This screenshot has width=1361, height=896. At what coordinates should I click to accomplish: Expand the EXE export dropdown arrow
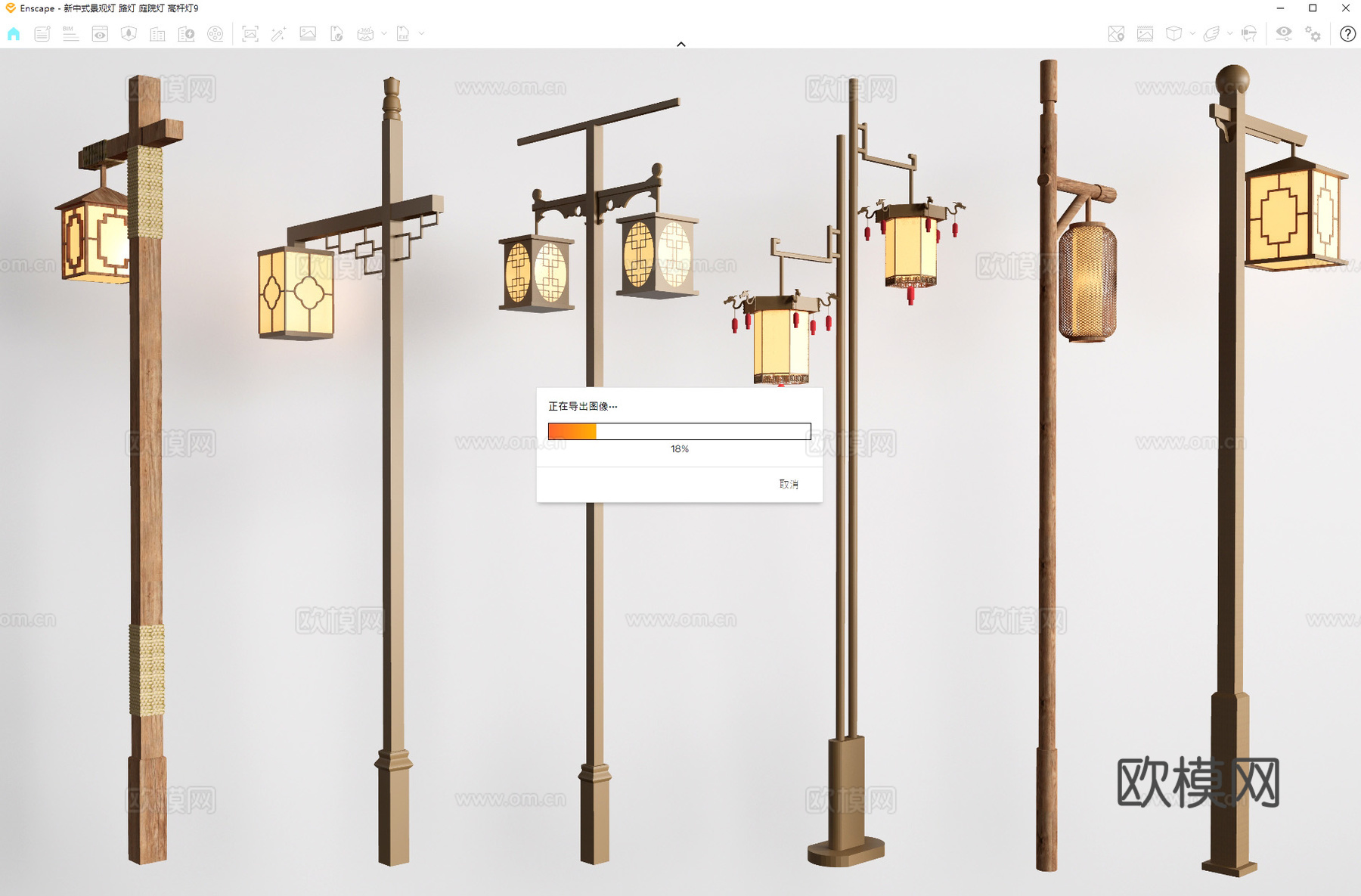(x=421, y=34)
